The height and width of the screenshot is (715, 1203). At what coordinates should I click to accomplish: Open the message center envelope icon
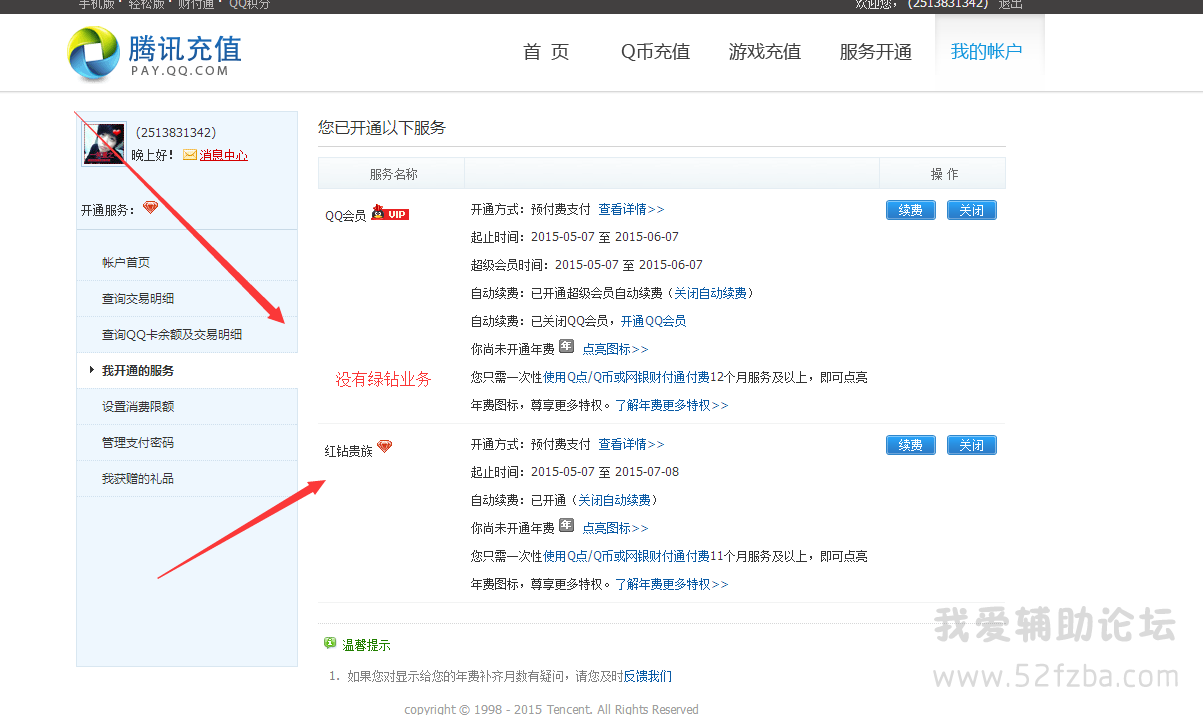point(190,155)
